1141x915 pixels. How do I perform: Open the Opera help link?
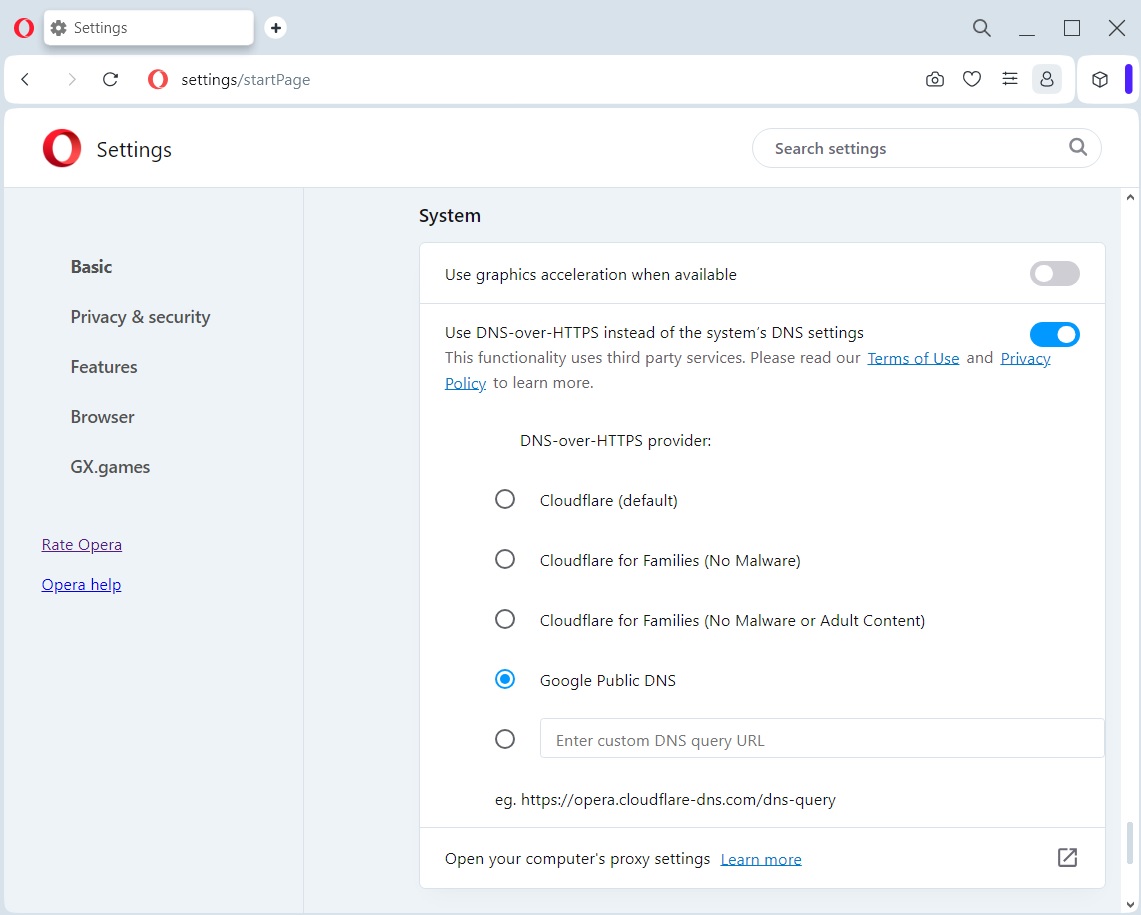click(82, 585)
